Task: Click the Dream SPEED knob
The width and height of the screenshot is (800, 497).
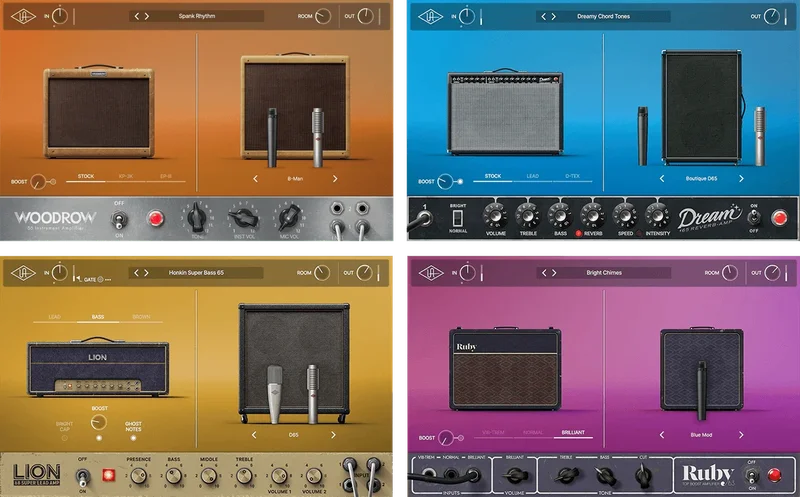Action: (x=625, y=216)
